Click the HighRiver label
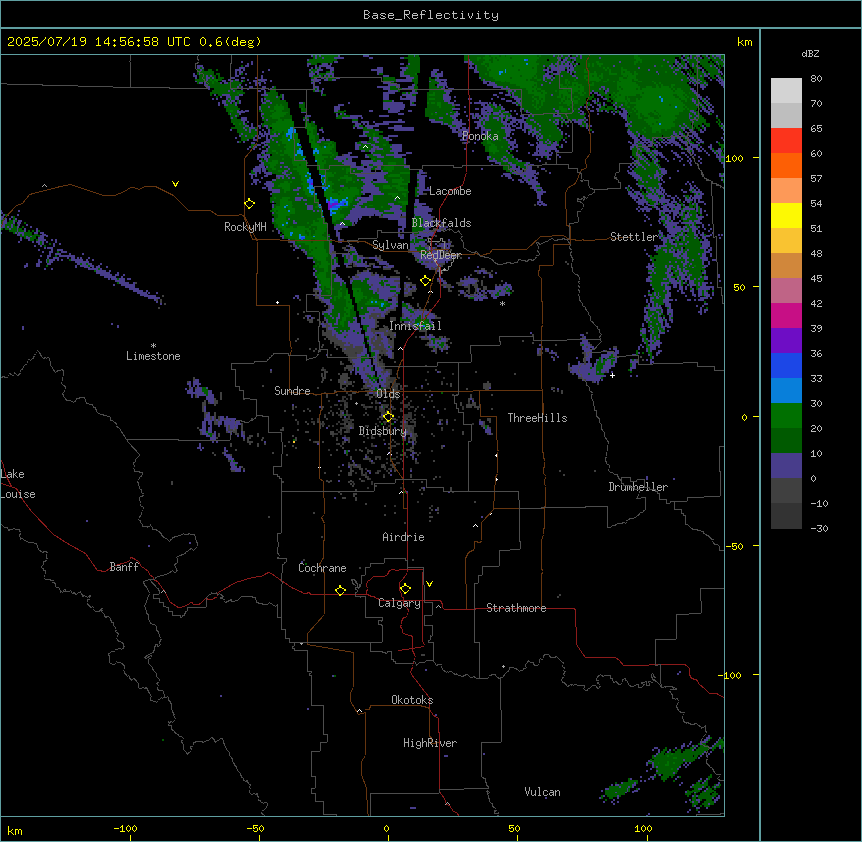 (430, 743)
